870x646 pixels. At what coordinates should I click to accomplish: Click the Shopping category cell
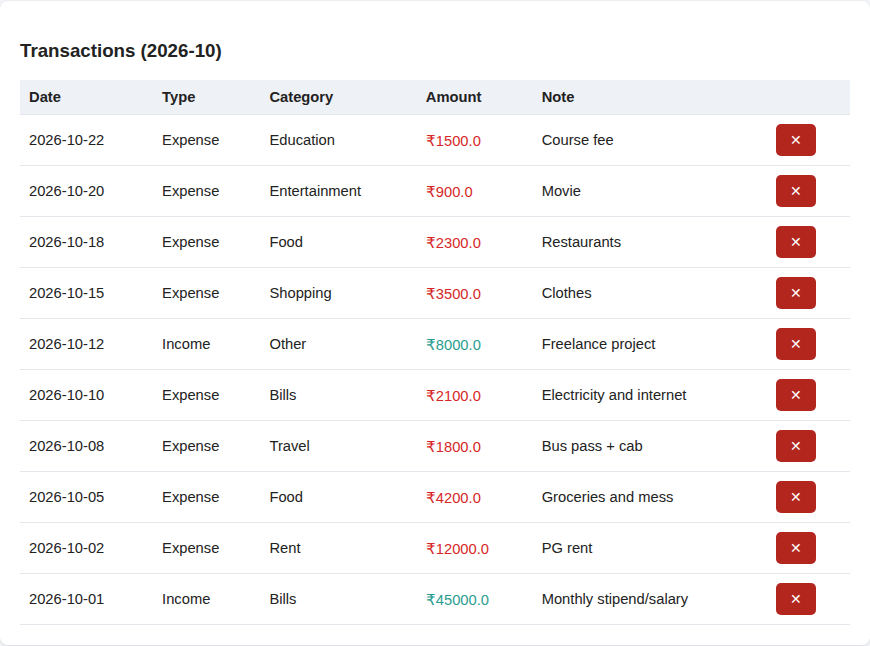(301, 294)
